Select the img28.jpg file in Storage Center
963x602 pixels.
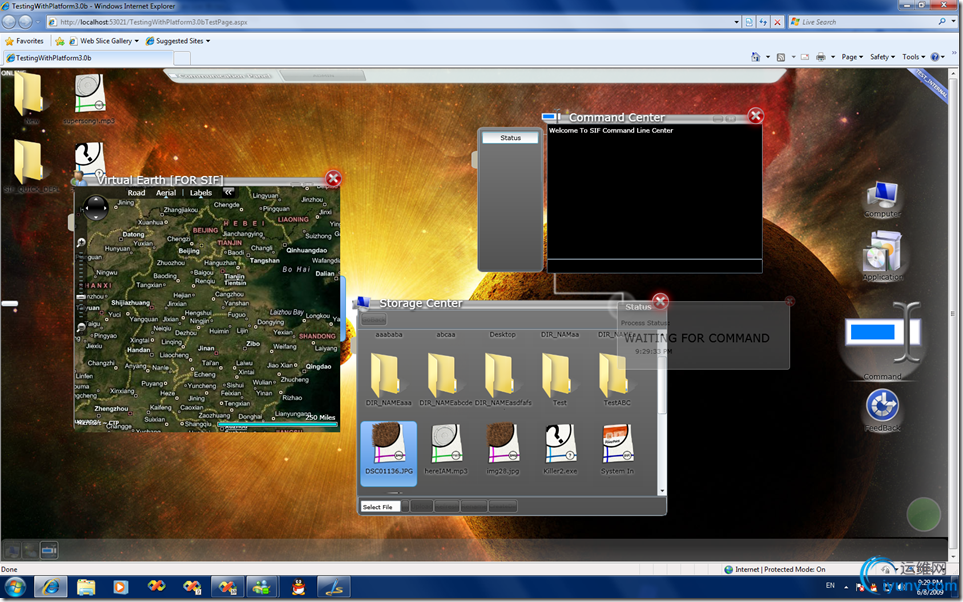(x=503, y=450)
